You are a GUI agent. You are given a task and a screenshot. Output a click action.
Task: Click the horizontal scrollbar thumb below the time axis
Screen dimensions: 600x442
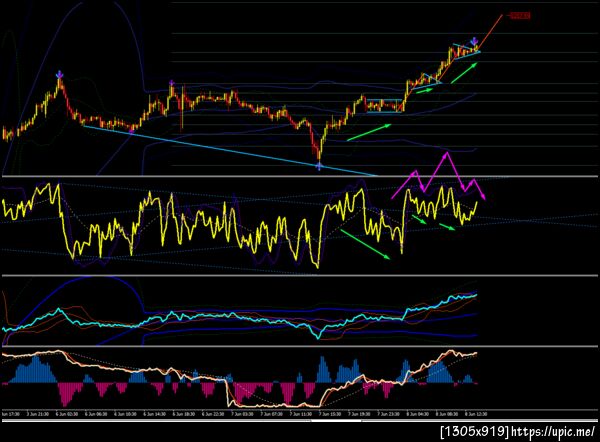336,421
